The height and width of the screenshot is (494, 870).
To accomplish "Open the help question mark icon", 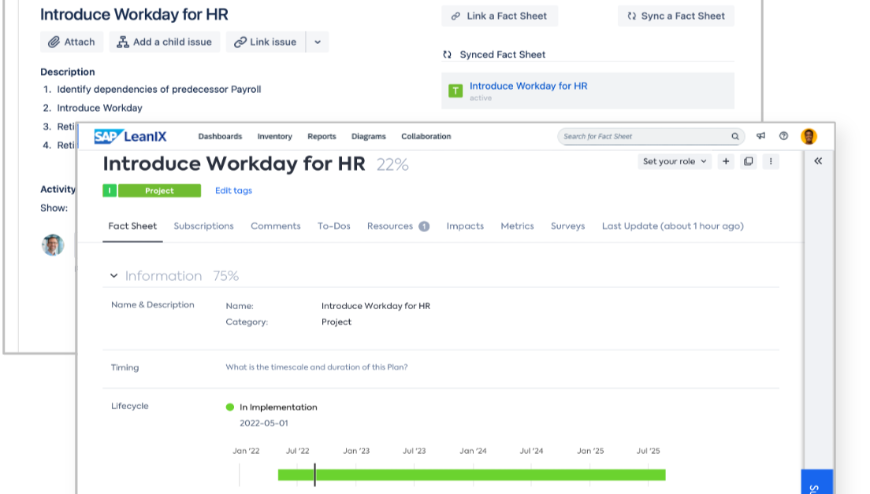I will coord(784,136).
